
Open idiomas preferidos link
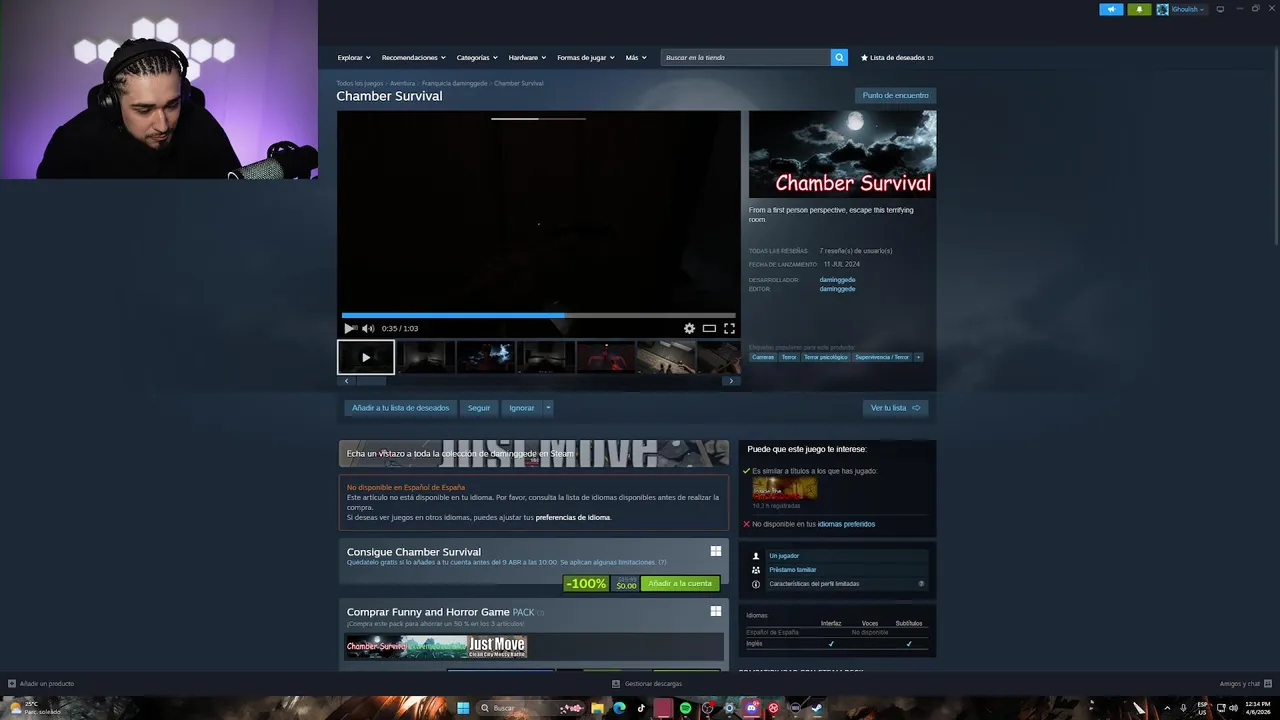(846, 524)
